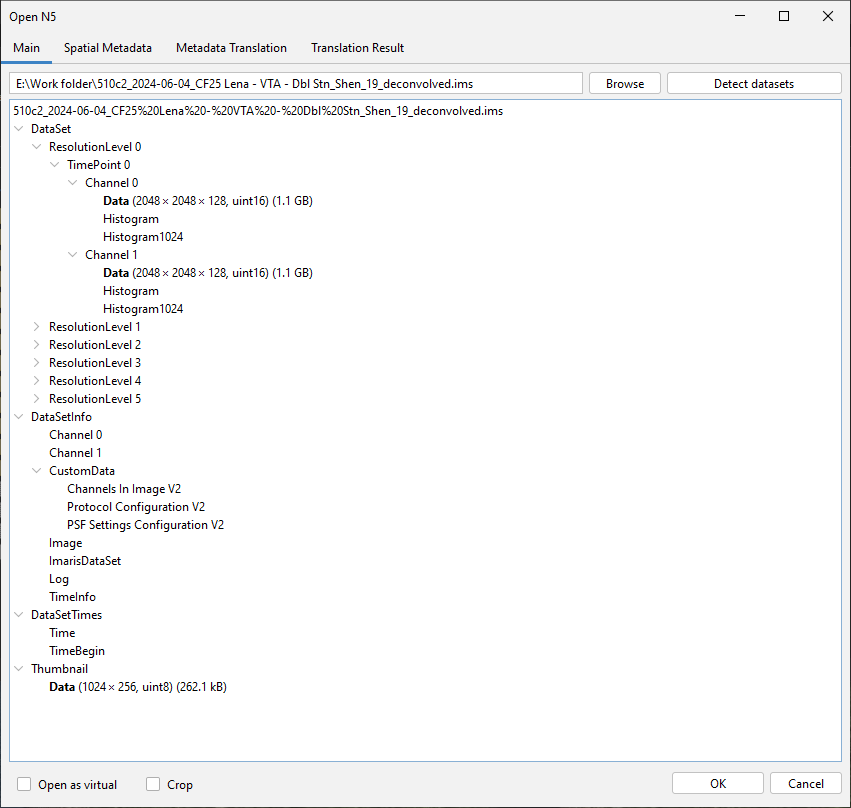Select the Log entry under DataSetInfo
Viewport: 851px width, 808px height.
[x=58, y=578]
